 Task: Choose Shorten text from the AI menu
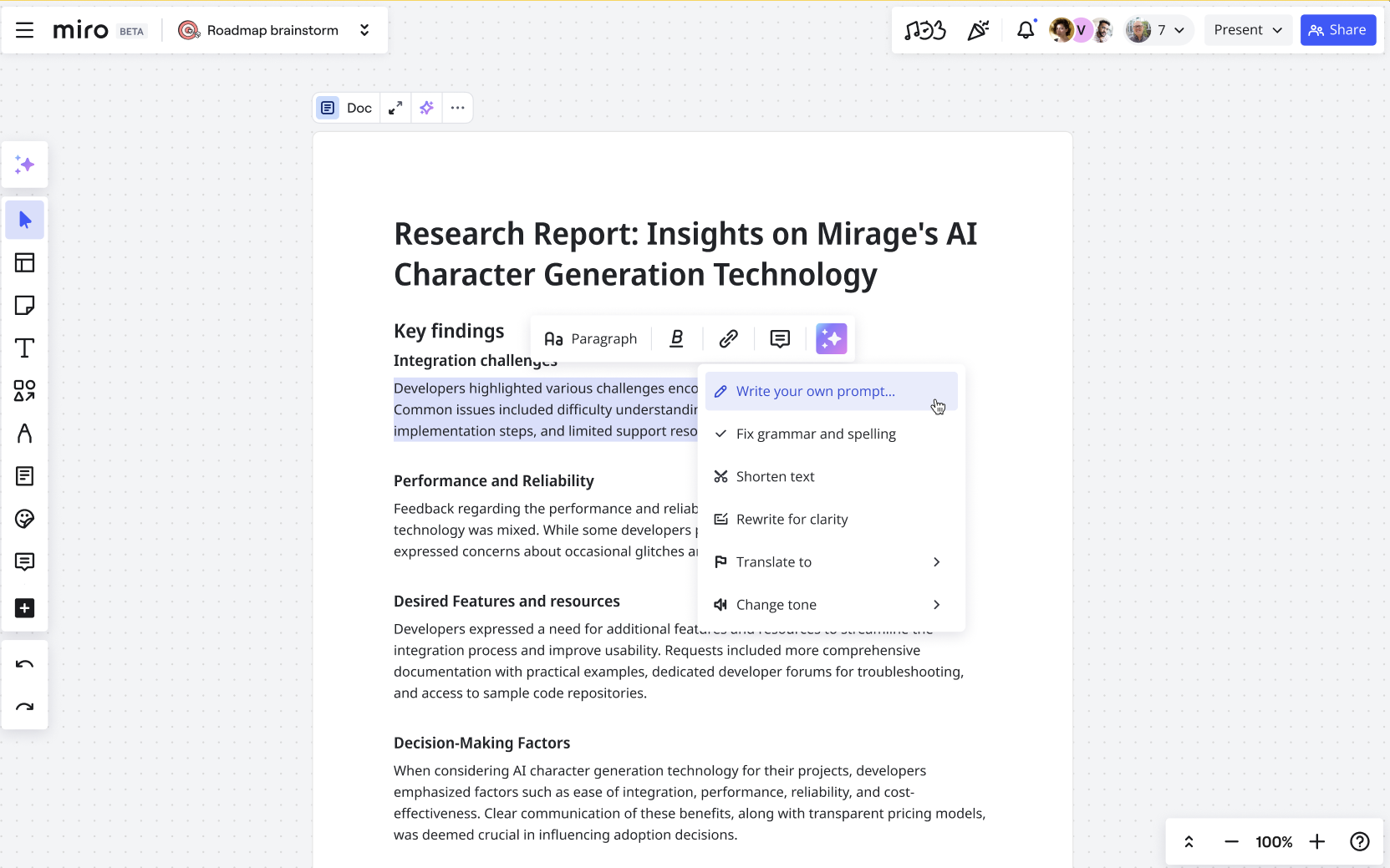[775, 476]
